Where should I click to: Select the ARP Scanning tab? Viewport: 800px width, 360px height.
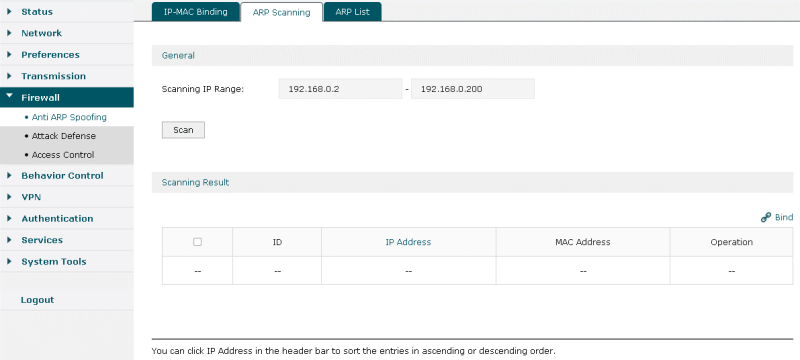(x=282, y=12)
